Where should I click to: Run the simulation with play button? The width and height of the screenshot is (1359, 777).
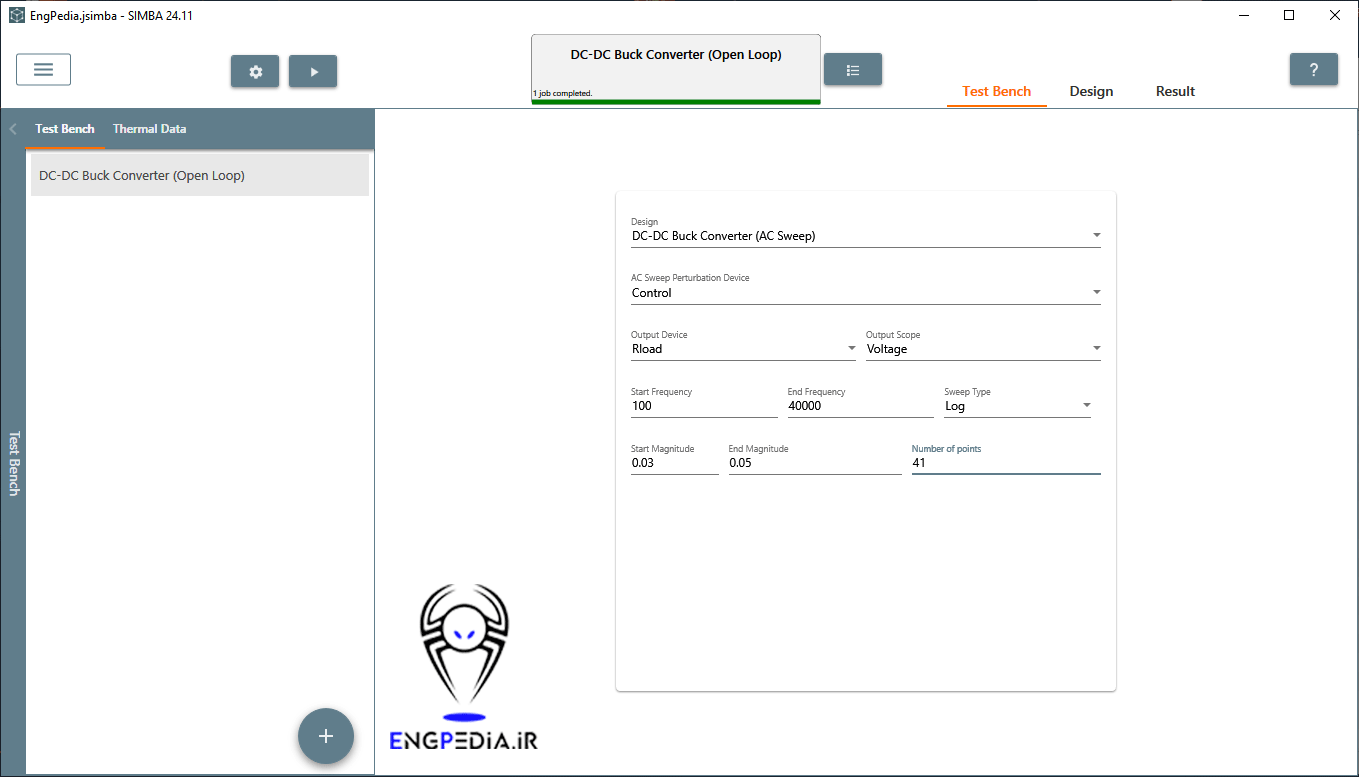tap(313, 72)
